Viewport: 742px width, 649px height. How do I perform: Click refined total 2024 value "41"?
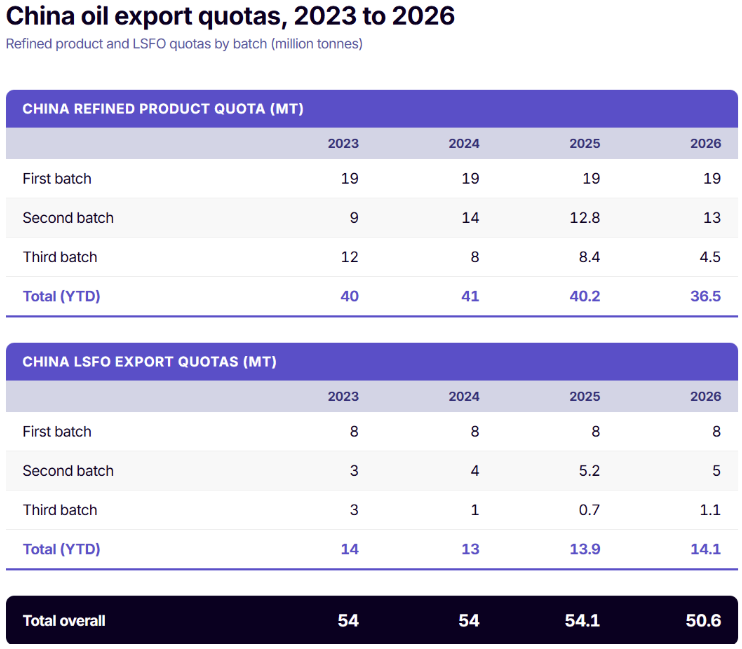coord(470,296)
